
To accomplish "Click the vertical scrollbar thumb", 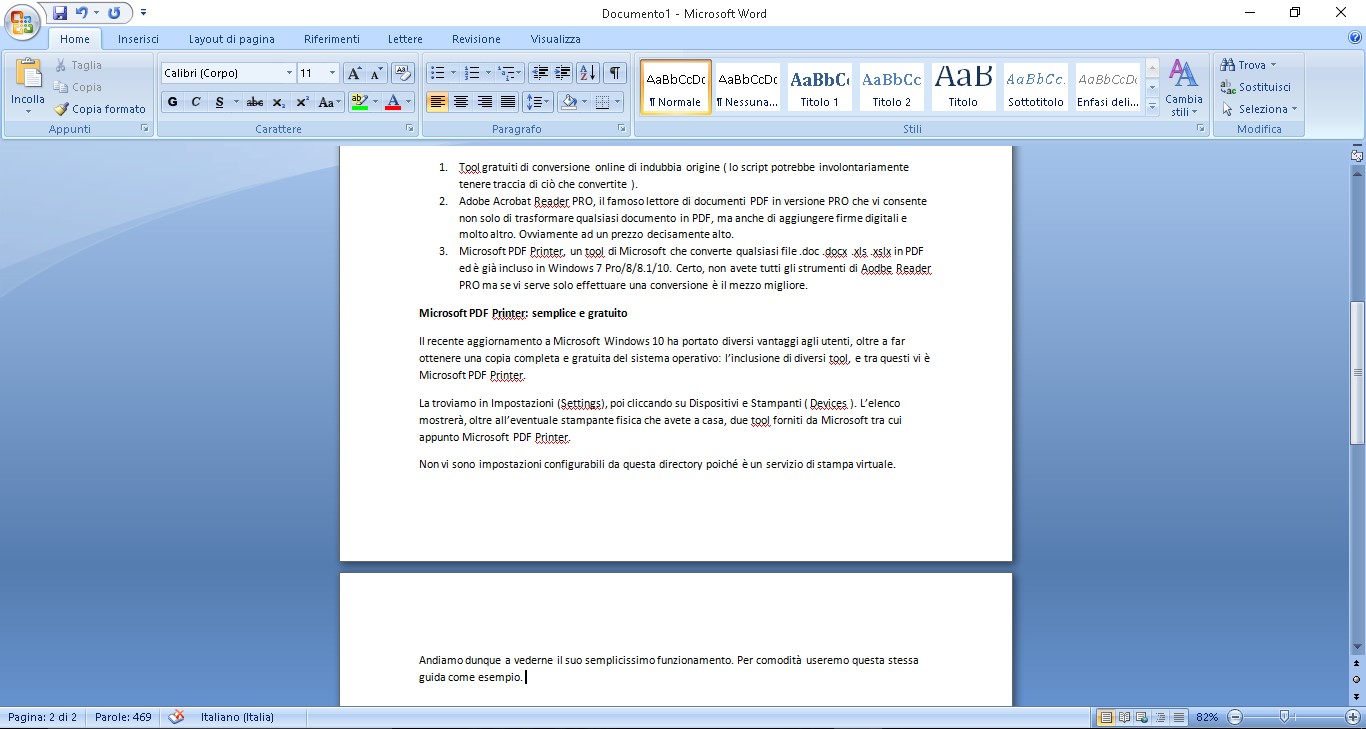I will [x=1357, y=373].
